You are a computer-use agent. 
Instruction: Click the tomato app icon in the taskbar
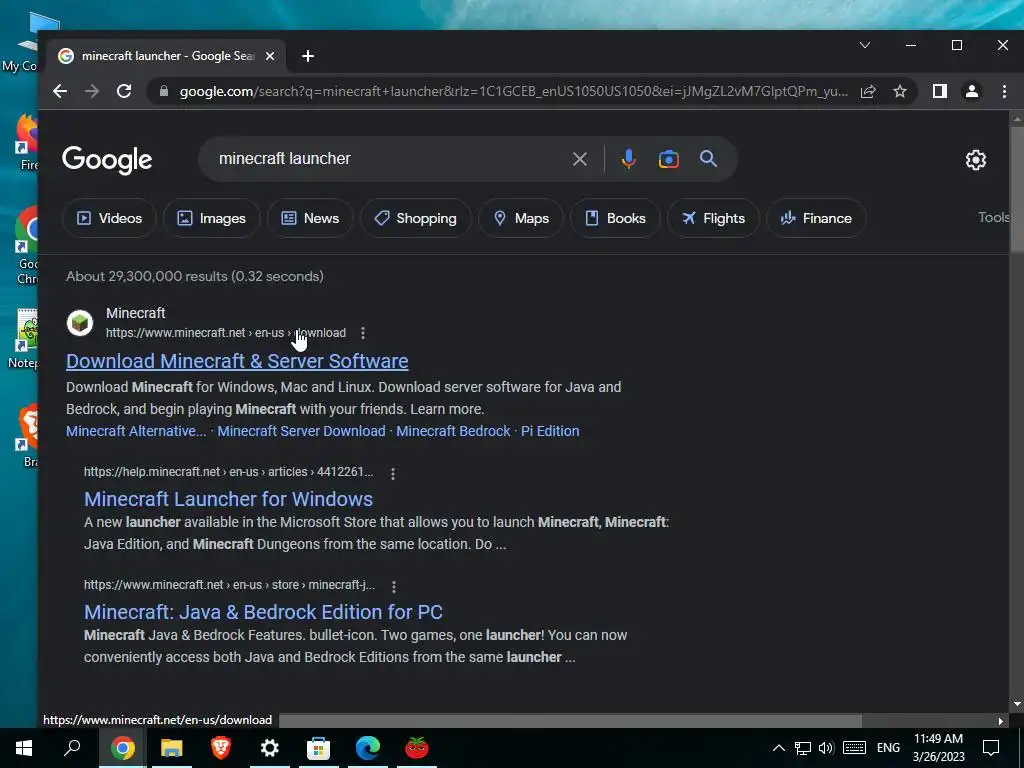click(417, 748)
